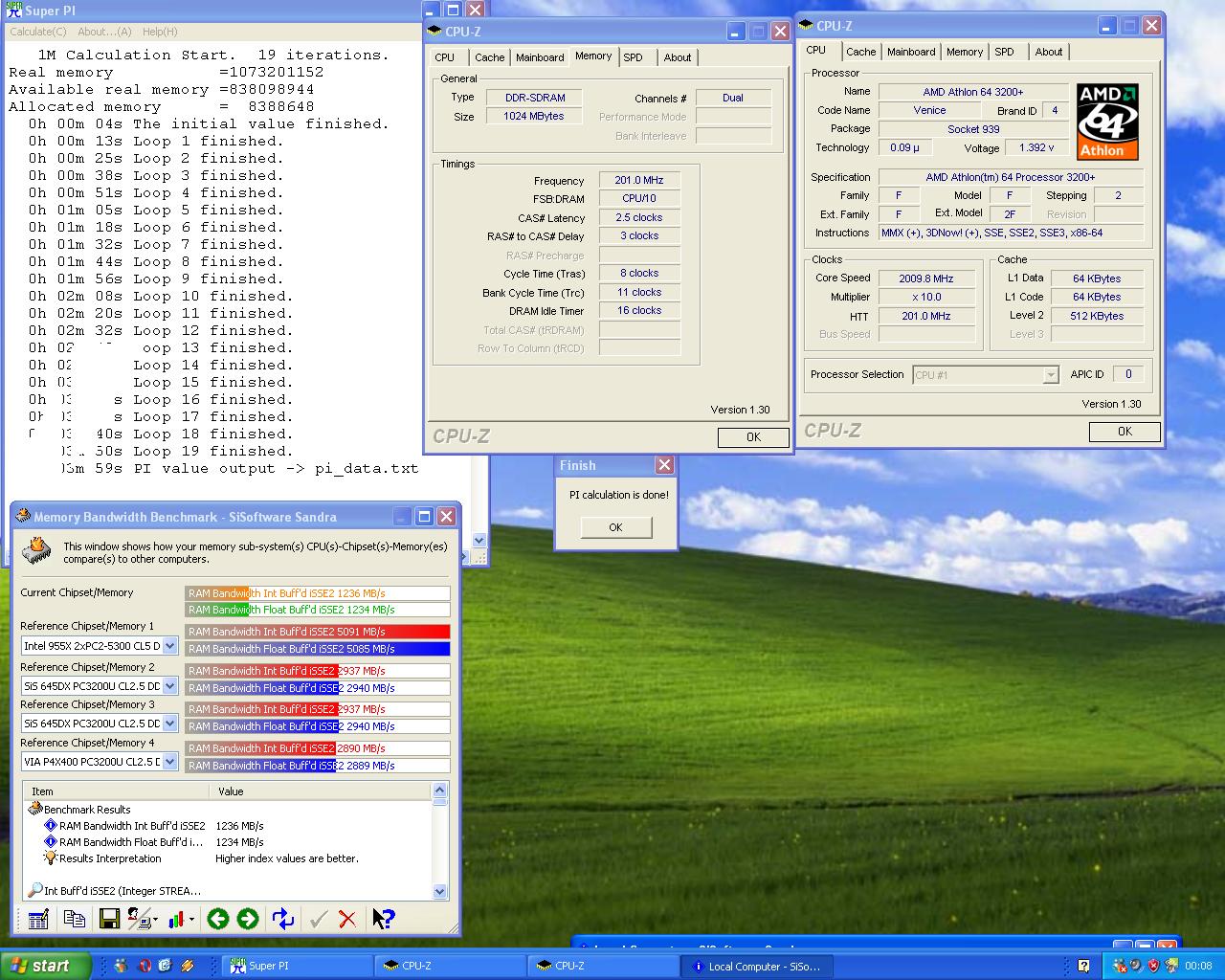This screenshot has width=1225, height=980.
Task: Click the grey checkmark icon in Sandra toolbar
Action: point(319,920)
